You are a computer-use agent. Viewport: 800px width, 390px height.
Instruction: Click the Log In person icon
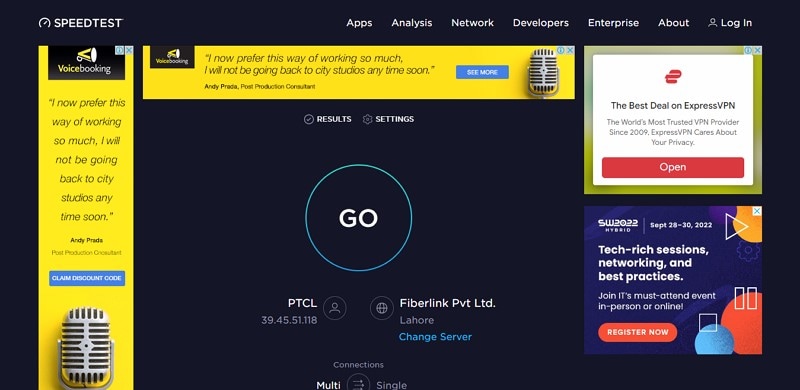[712, 23]
